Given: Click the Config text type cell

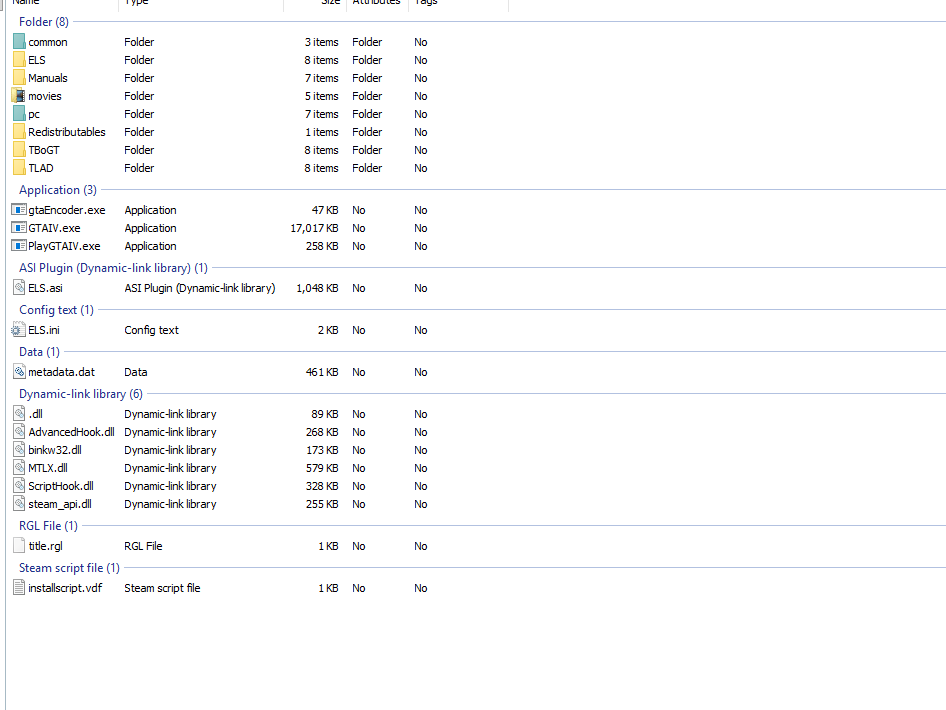Looking at the screenshot, I should pyautogui.click(x=151, y=330).
